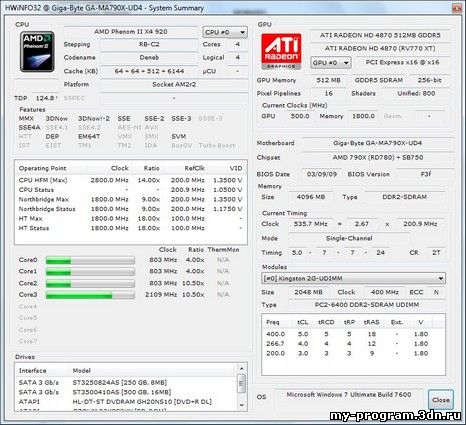466x425 pixels.
Task: Click the Core0 usage progress bar
Action: [90, 260]
